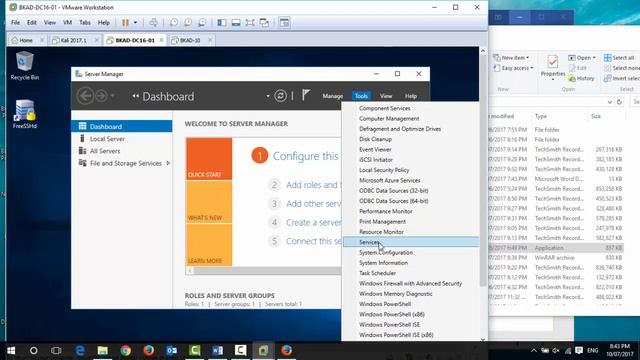Switch to the BKAD-10 tab
640x360 pixels.
[191, 40]
